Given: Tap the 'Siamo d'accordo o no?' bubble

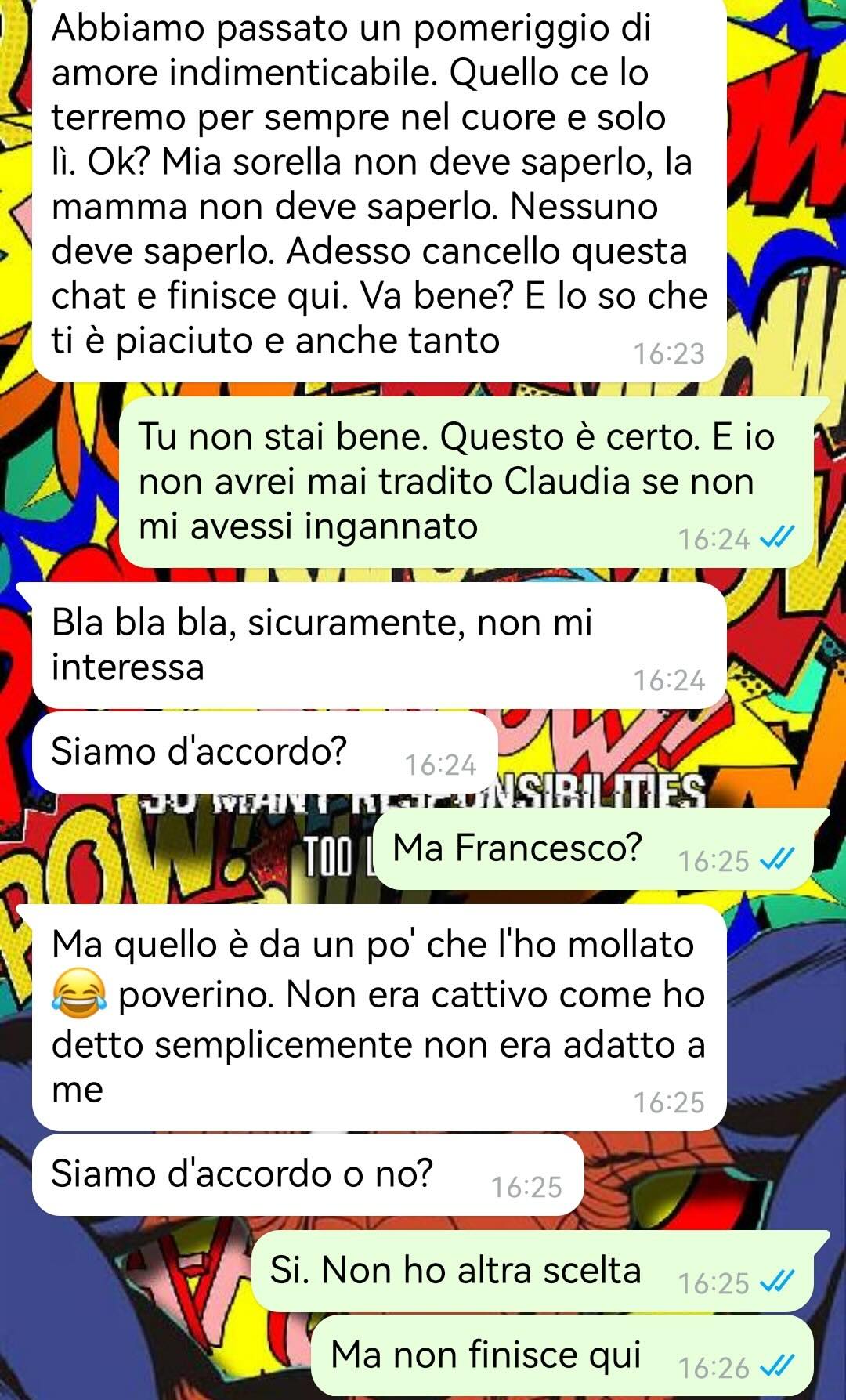Looking at the screenshot, I should [x=308, y=1174].
